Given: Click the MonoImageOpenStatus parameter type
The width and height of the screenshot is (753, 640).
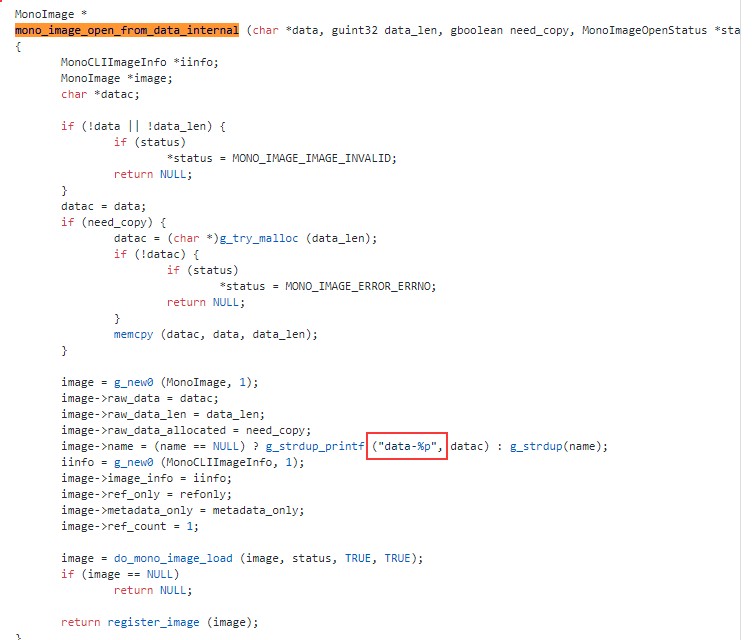Looking at the screenshot, I should click(x=644, y=30).
